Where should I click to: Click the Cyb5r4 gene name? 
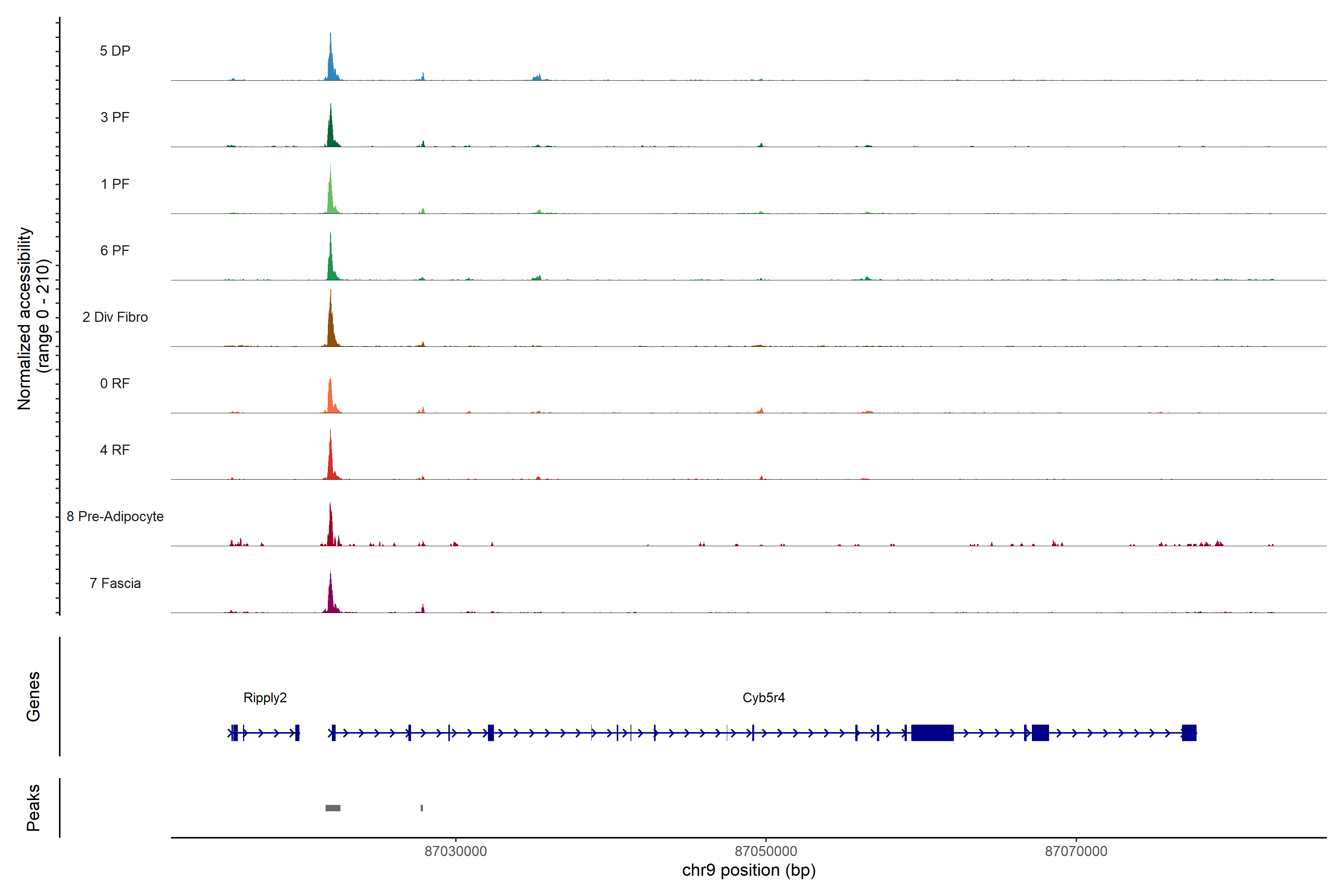point(763,698)
